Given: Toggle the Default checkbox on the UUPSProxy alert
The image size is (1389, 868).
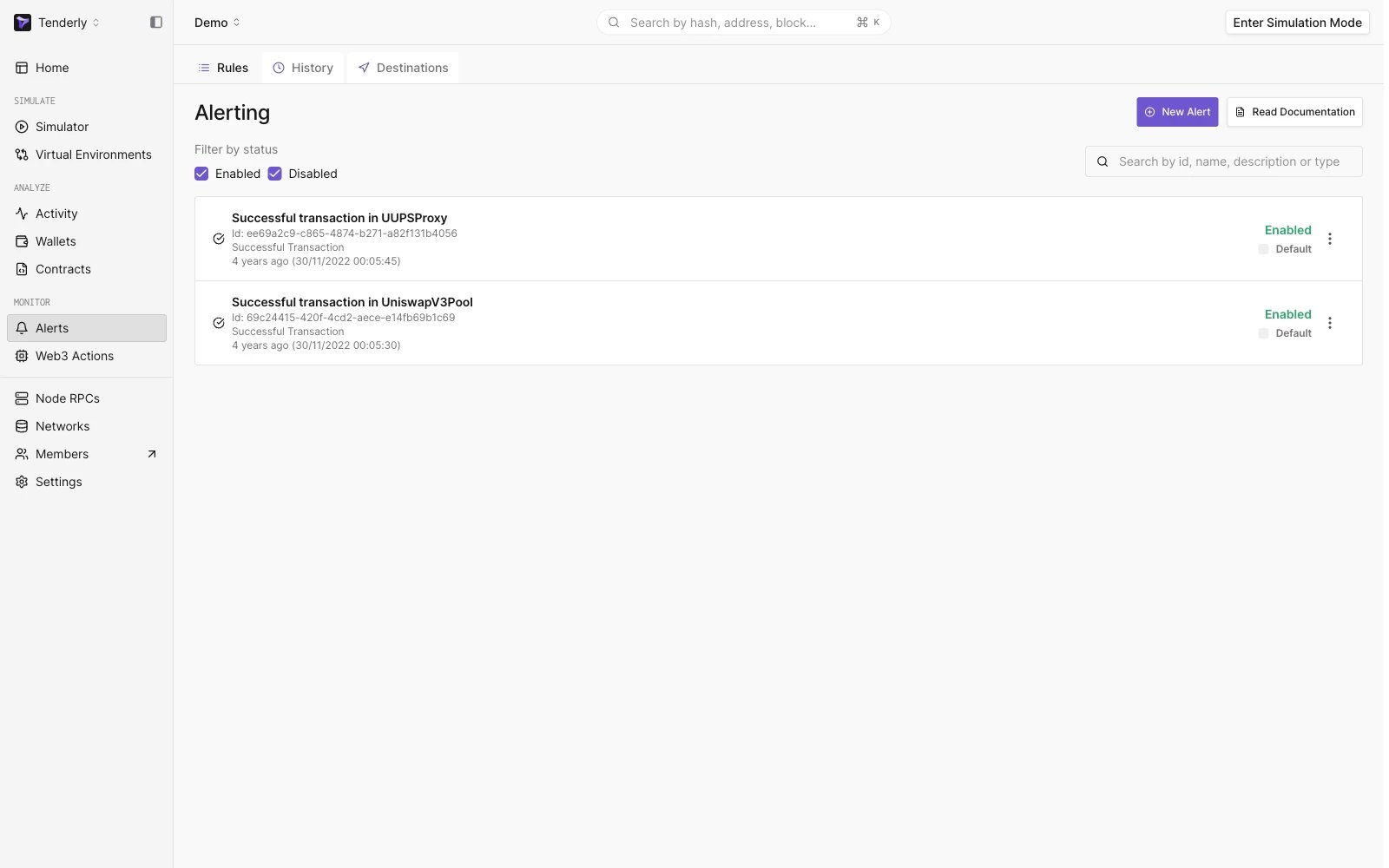Looking at the screenshot, I should (1263, 249).
